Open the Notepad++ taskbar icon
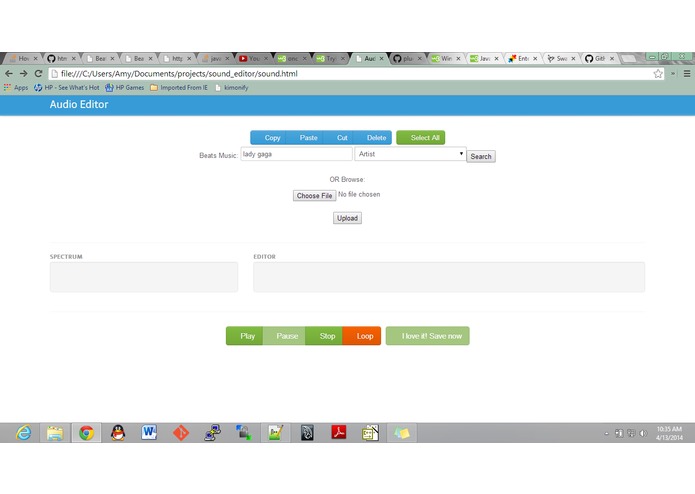Screen dimensions: 695x494 275,433
